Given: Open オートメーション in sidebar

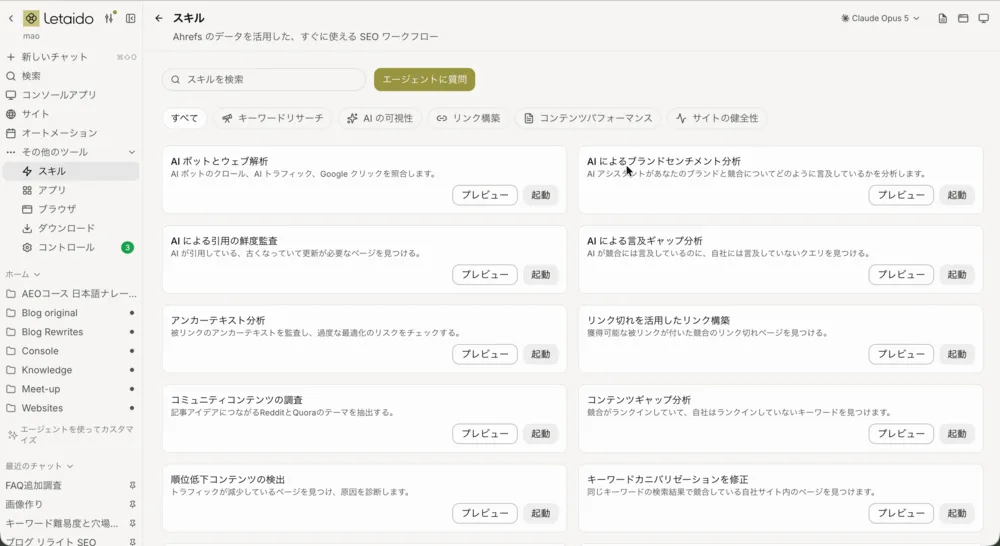Looking at the screenshot, I should tap(71, 133).
